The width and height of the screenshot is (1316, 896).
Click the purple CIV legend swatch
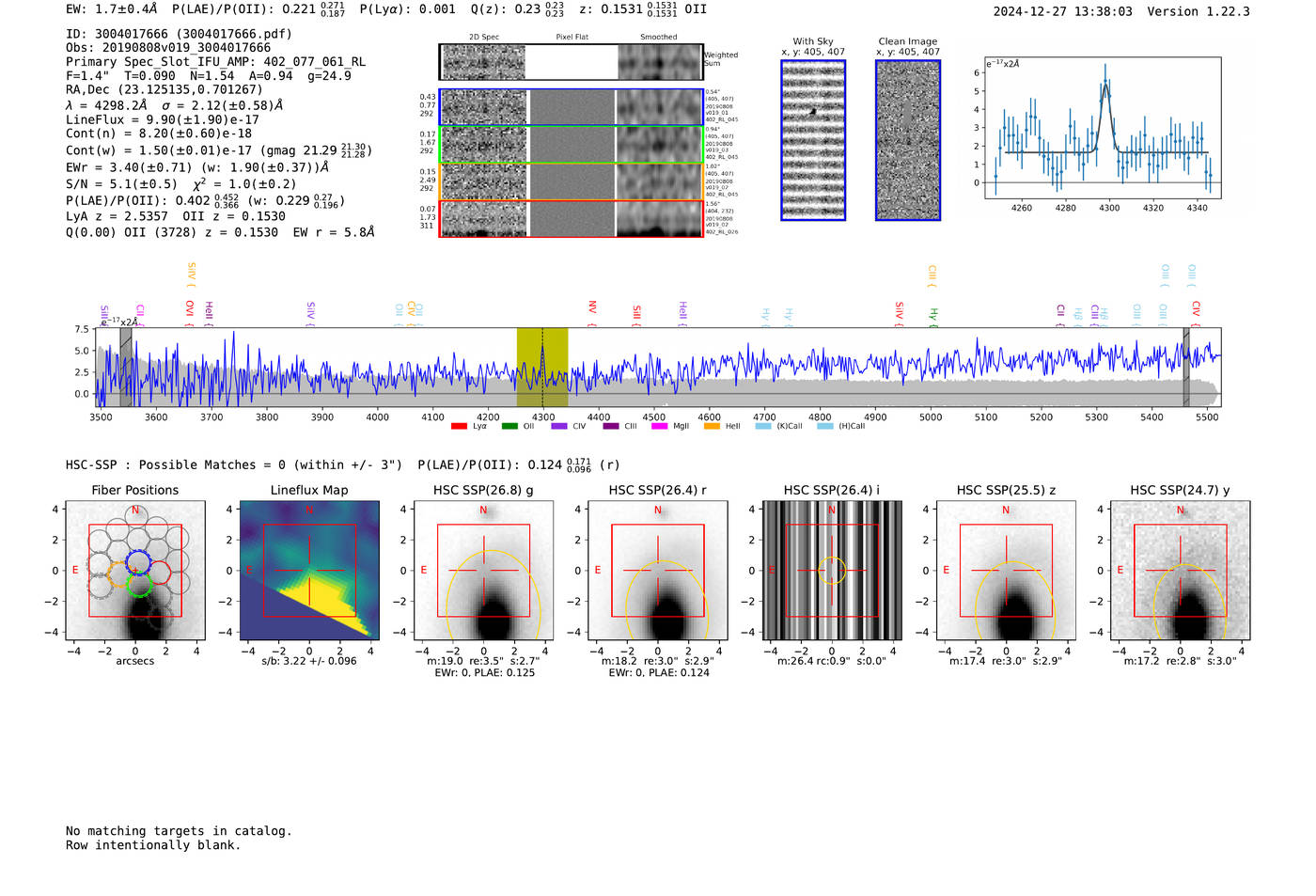(559, 427)
